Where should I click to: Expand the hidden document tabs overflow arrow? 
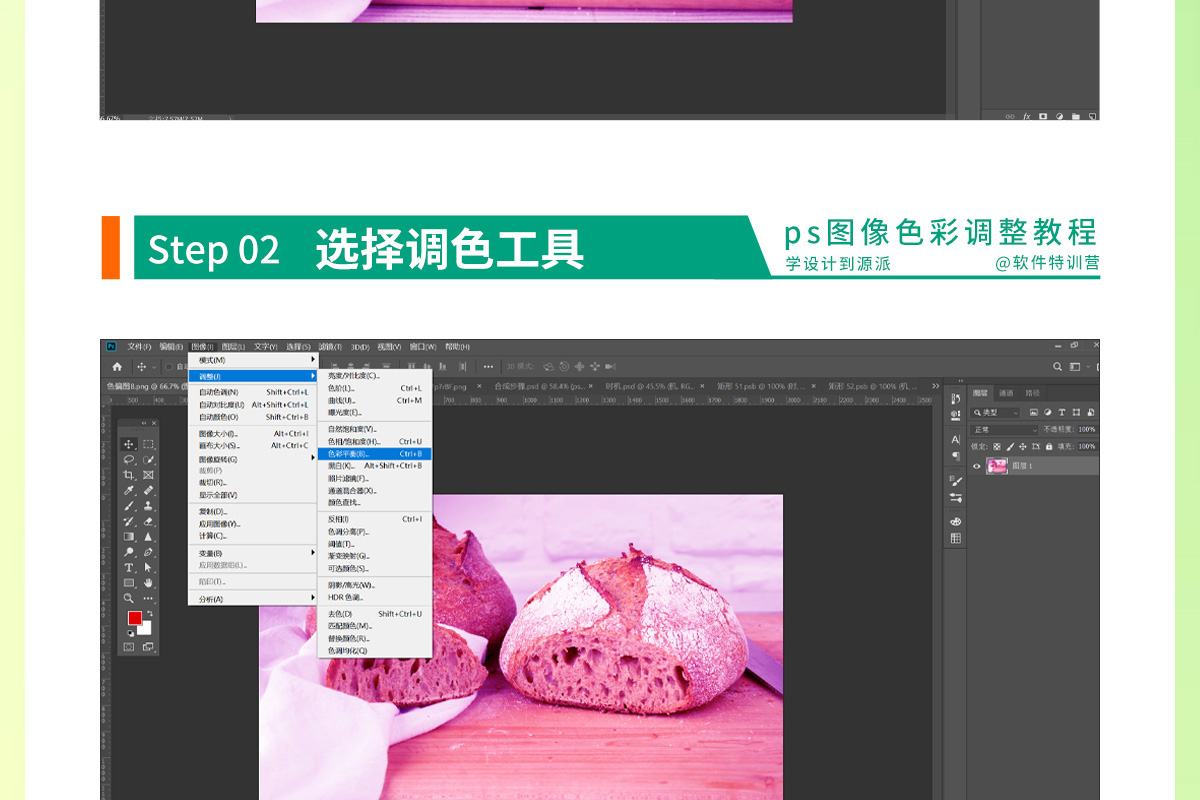[x=935, y=386]
